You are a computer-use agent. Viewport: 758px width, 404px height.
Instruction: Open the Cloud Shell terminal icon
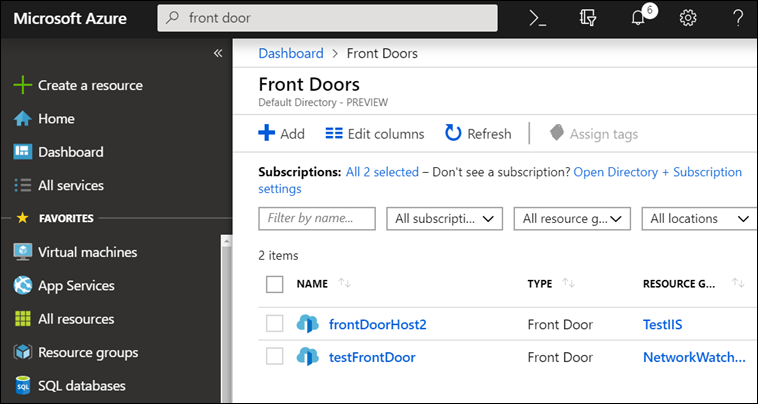(x=538, y=18)
